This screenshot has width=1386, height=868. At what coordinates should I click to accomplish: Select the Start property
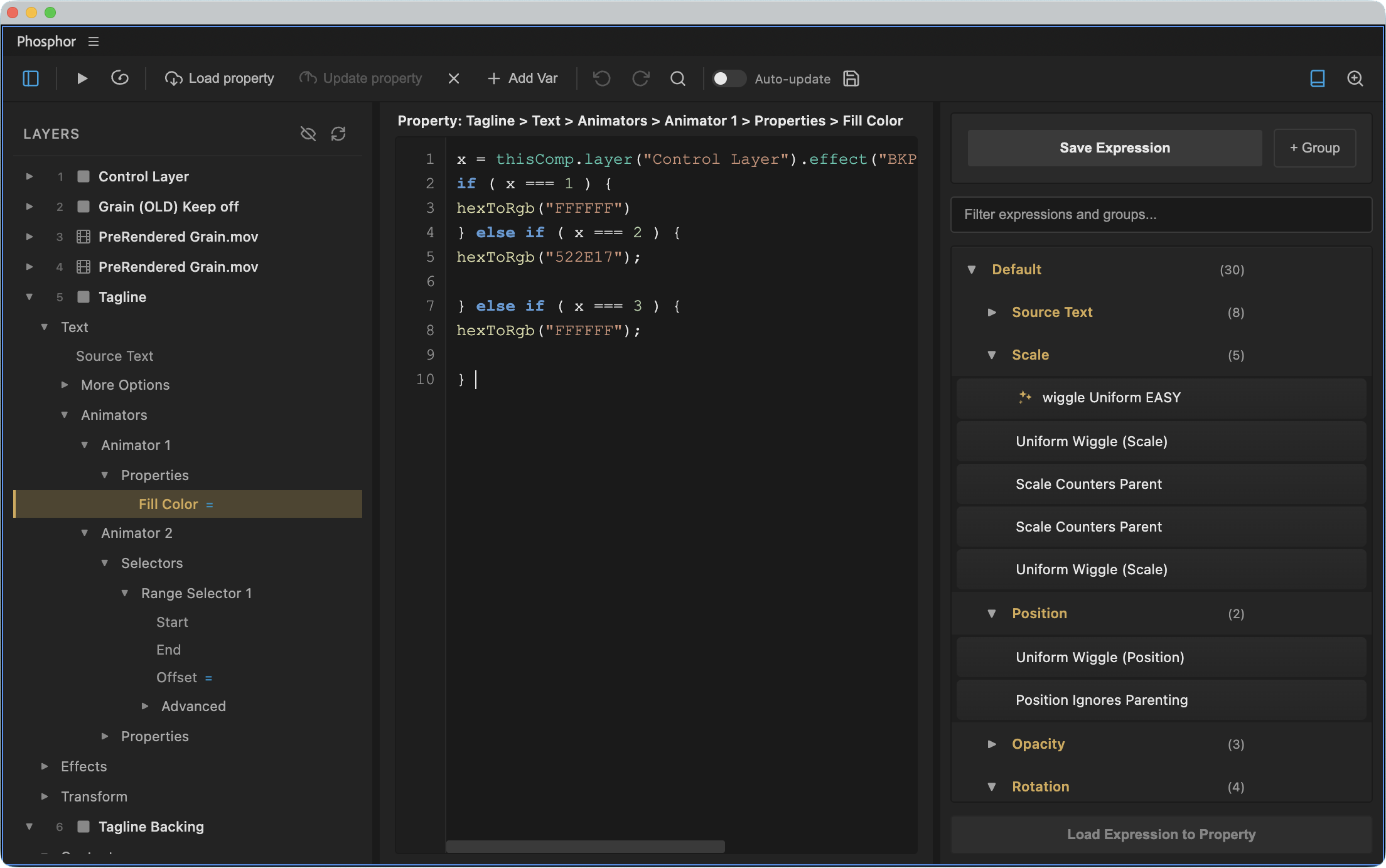click(172, 622)
